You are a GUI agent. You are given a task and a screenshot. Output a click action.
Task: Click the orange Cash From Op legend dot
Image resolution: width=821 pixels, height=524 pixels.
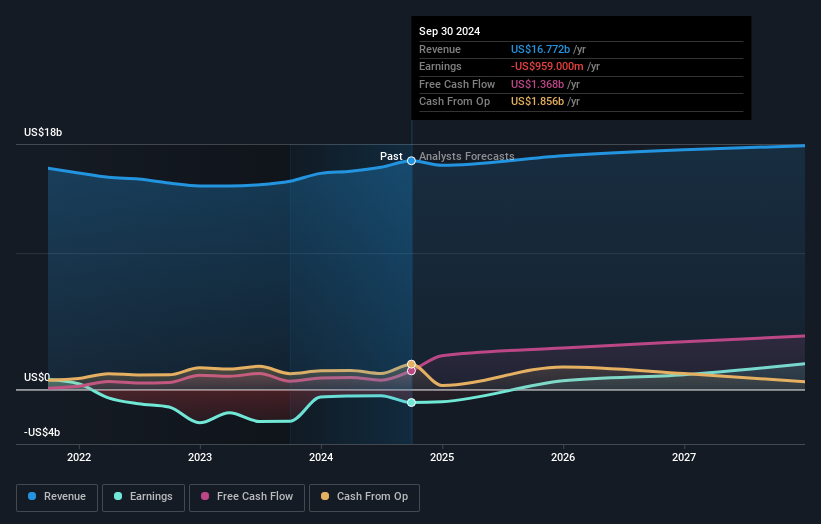tap(325, 496)
